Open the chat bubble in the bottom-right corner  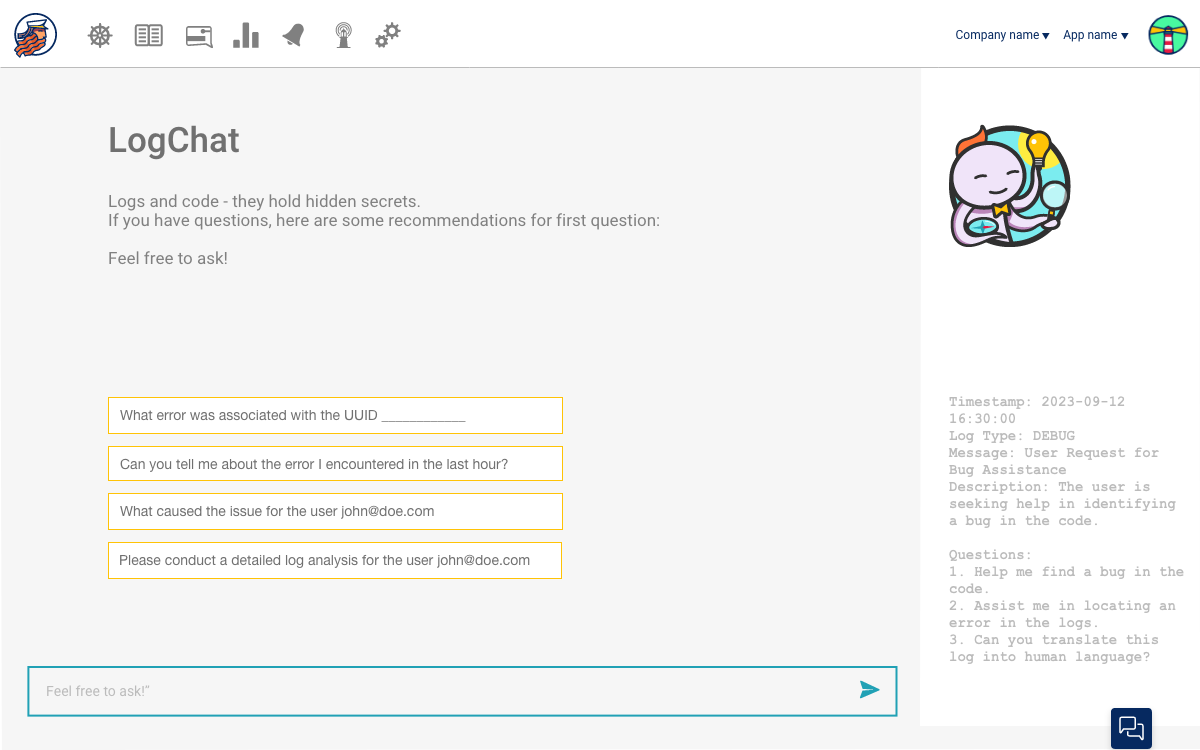coord(1131,728)
